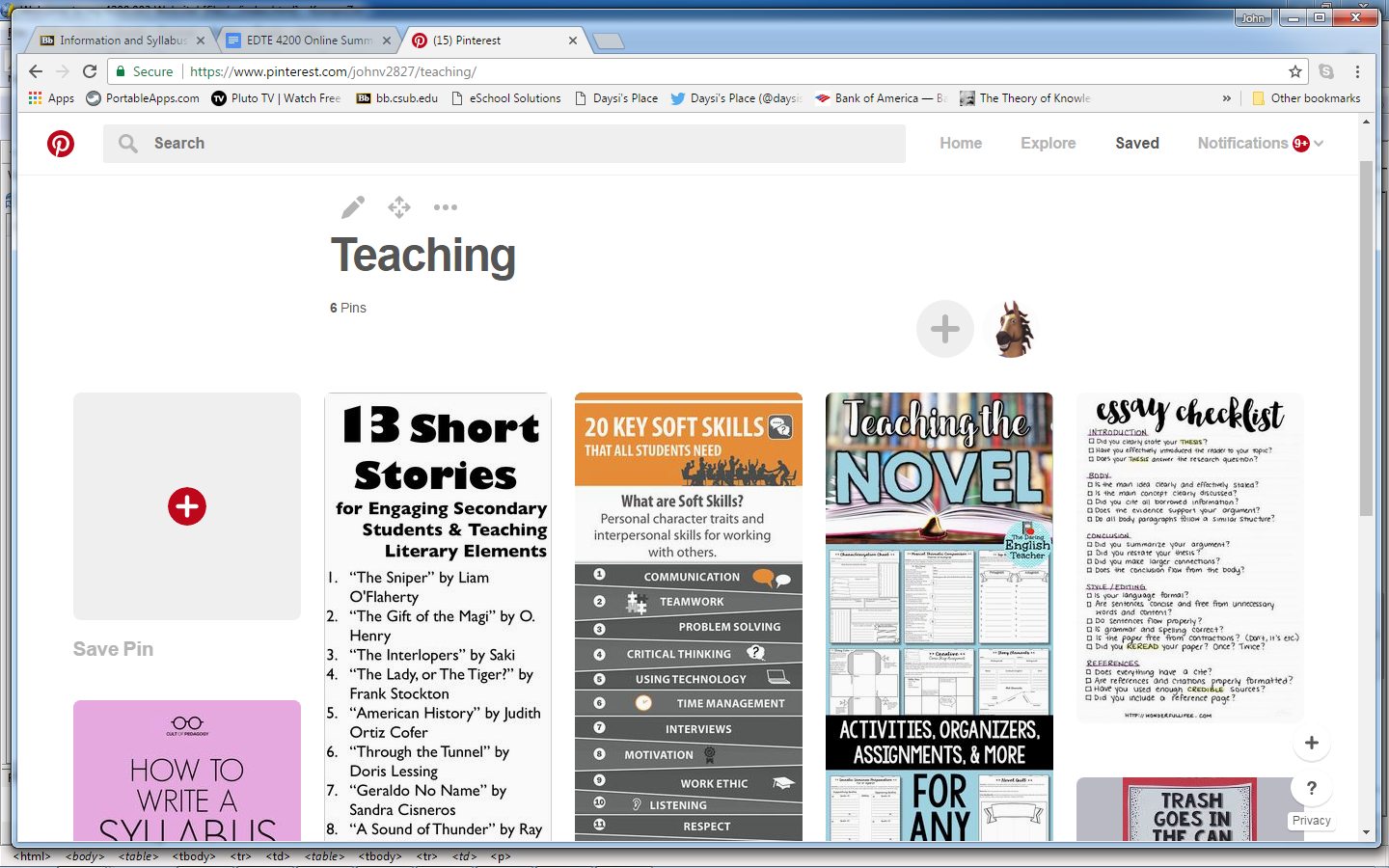Click the horse profile avatar
1389x868 pixels.
pos(1013,329)
